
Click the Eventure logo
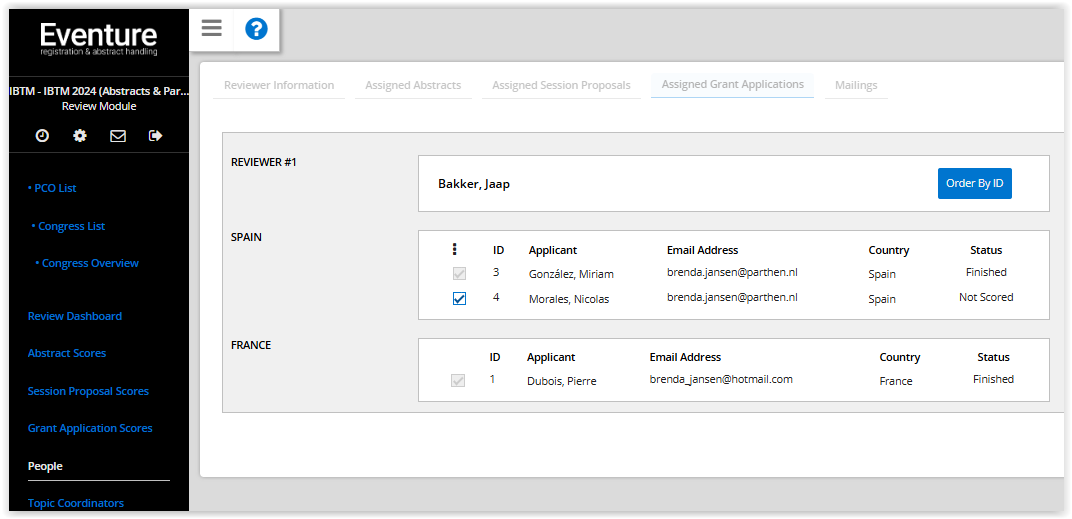(x=98, y=39)
